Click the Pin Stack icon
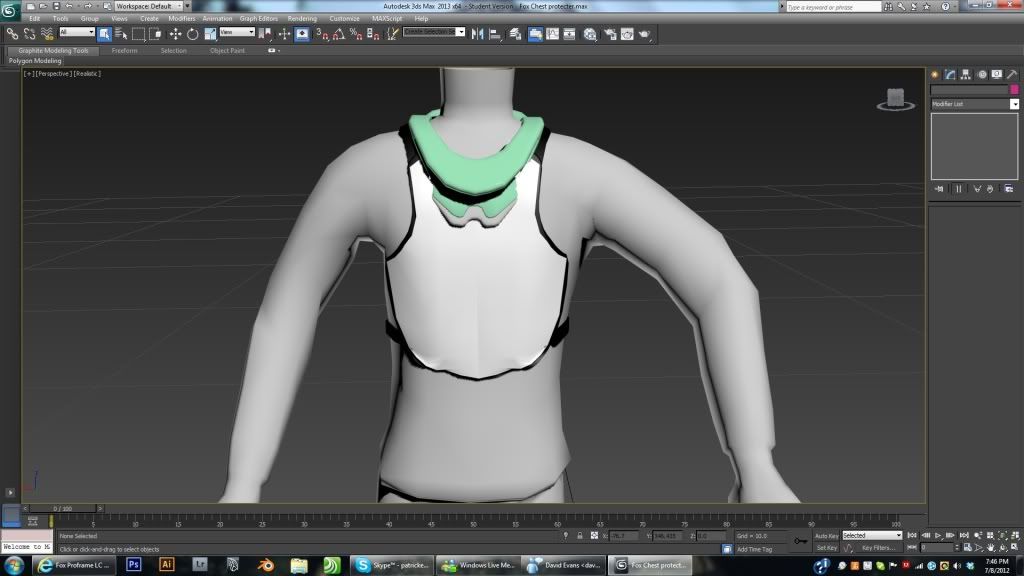Viewport: 1024px width, 576px height. (939, 189)
